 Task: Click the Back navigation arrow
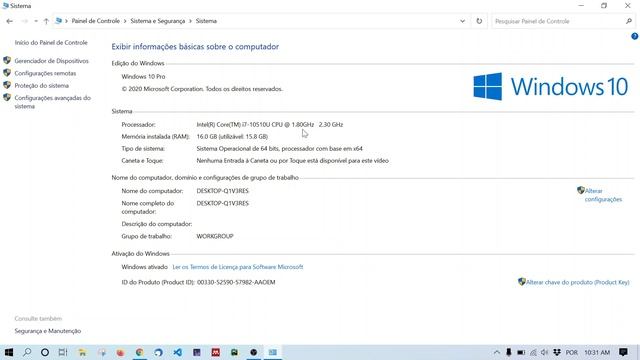pyautogui.click(x=9, y=21)
